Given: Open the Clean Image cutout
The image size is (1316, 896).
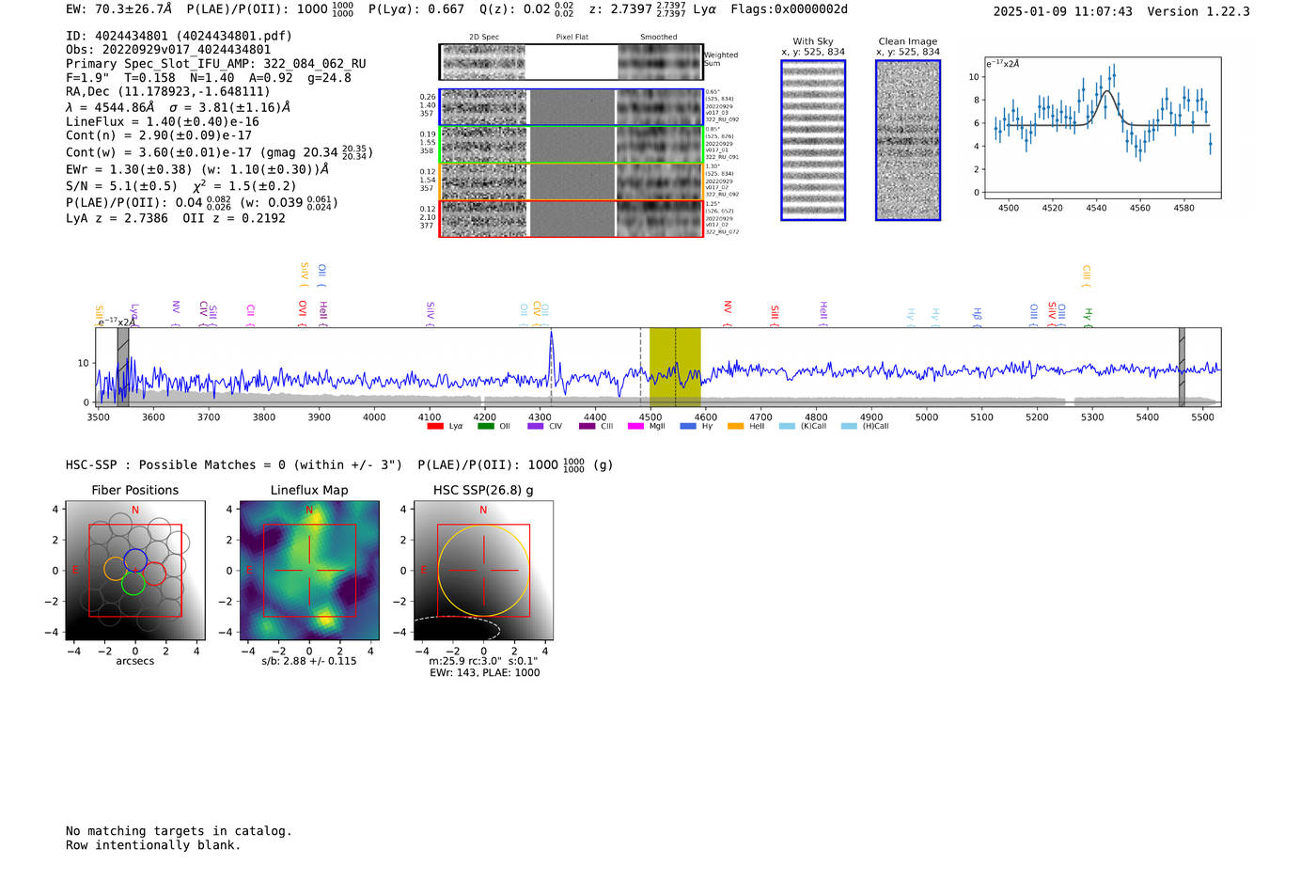Looking at the screenshot, I should click(908, 140).
